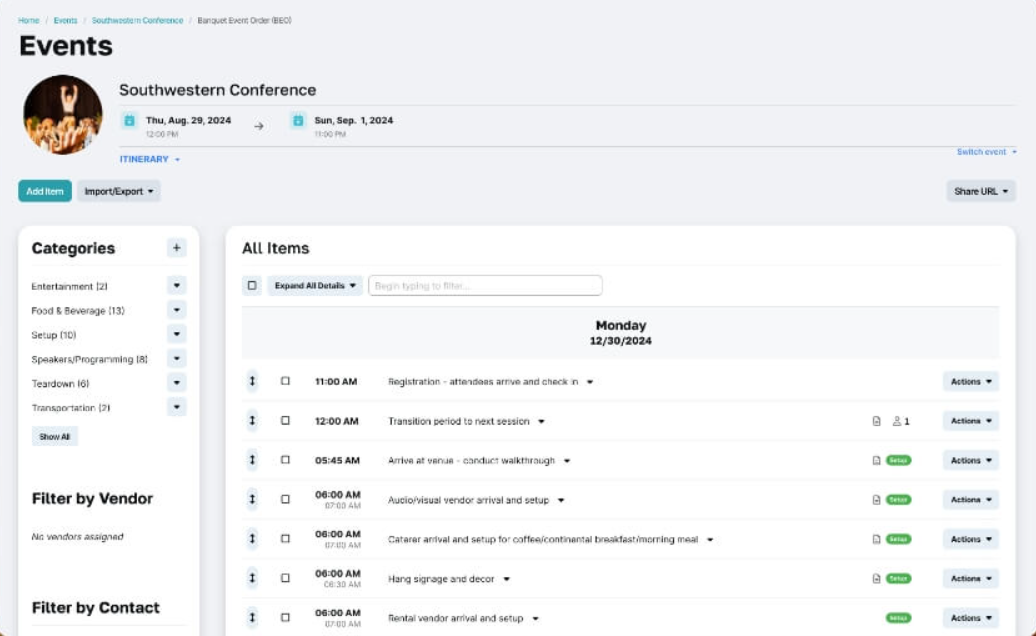
Task: Click Setup tag on Rental vendor row
Action: point(899,618)
